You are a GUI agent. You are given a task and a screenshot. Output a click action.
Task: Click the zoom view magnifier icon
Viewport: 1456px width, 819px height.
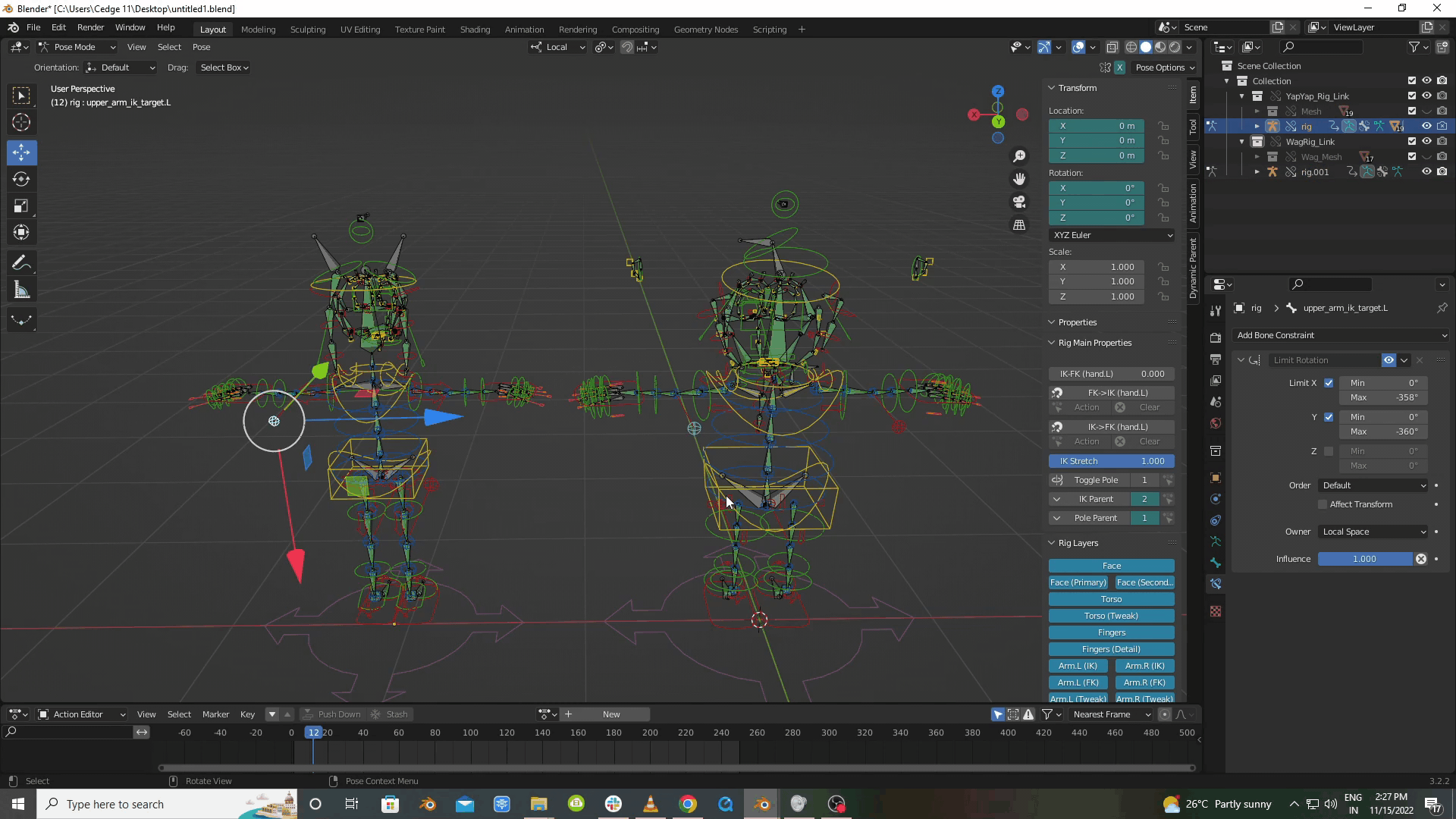click(x=1019, y=155)
